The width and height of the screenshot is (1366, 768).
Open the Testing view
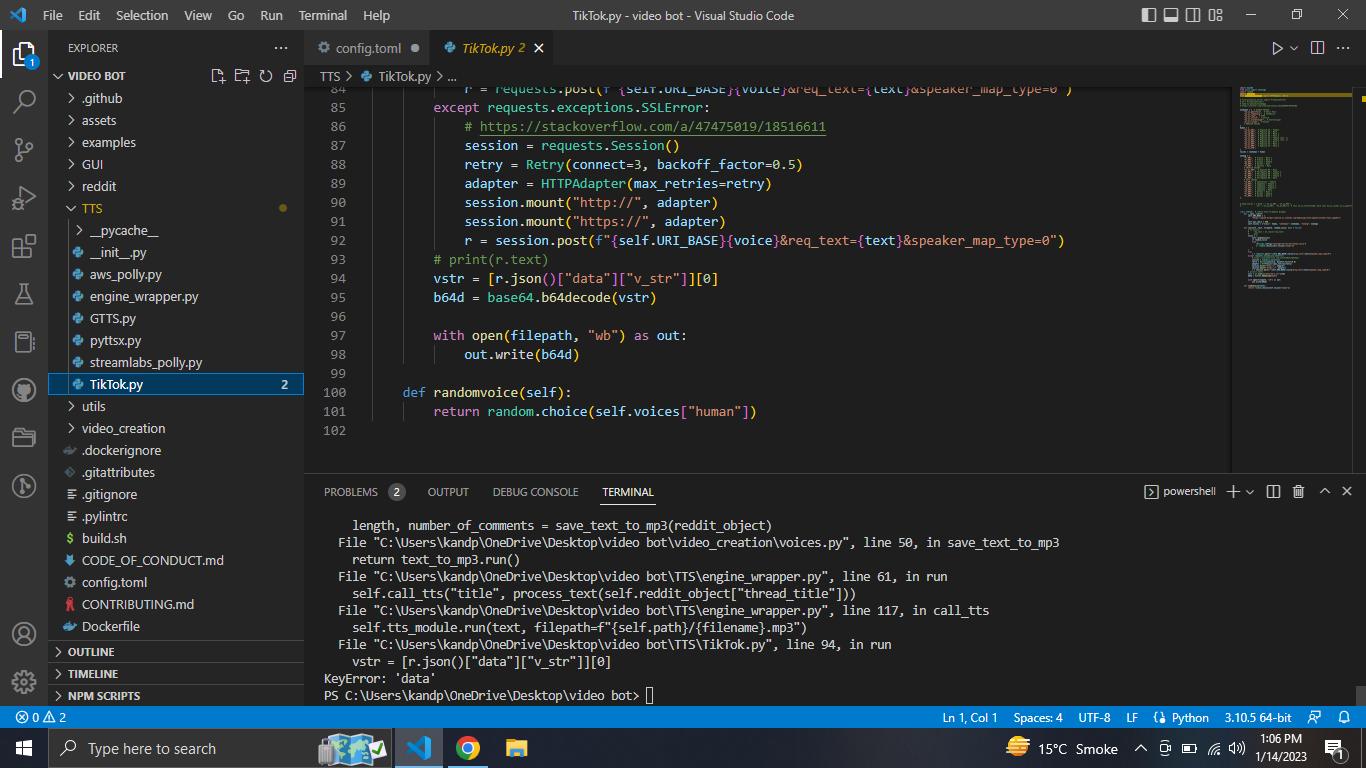coord(24,294)
